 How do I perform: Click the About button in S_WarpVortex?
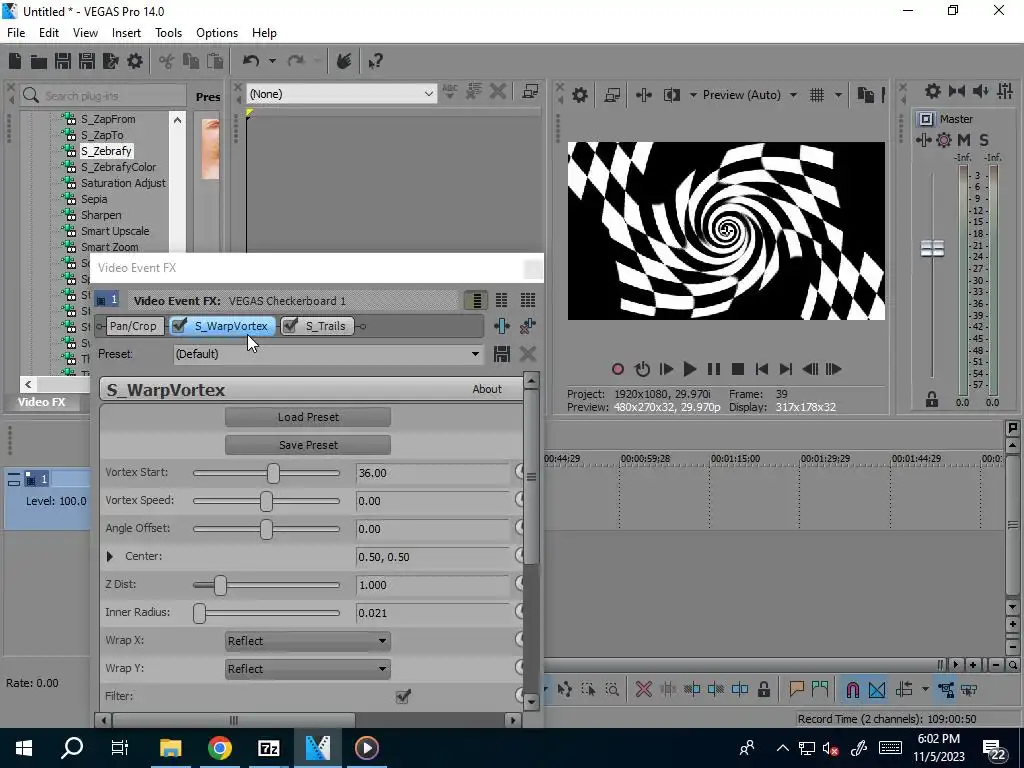pos(487,389)
